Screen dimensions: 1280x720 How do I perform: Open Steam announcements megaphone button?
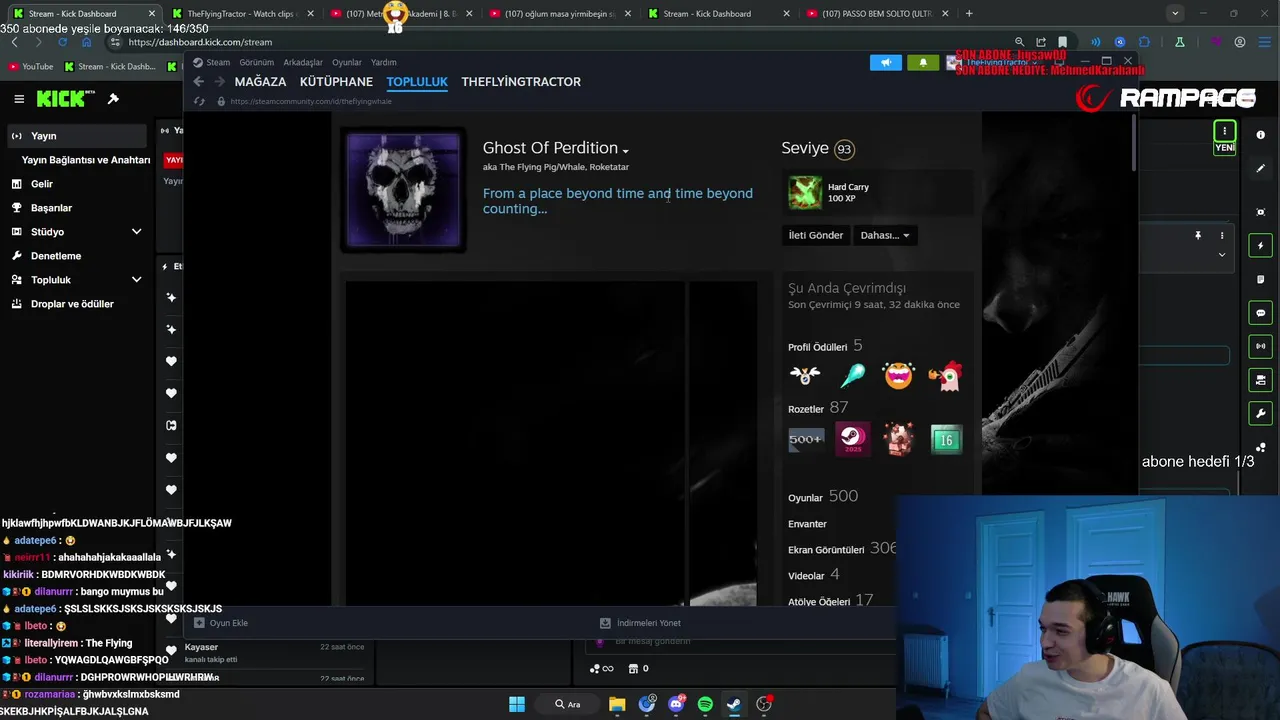pyautogui.click(x=886, y=62)
